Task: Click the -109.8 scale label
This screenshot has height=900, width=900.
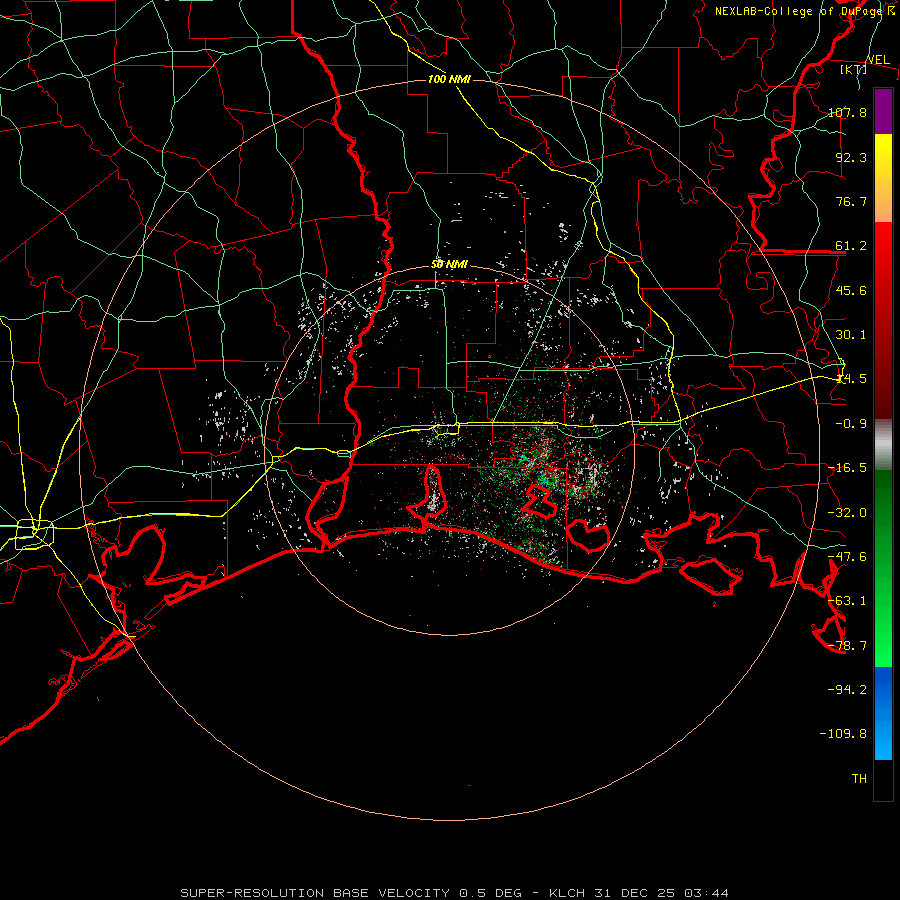Action: (x=843, y=734)
